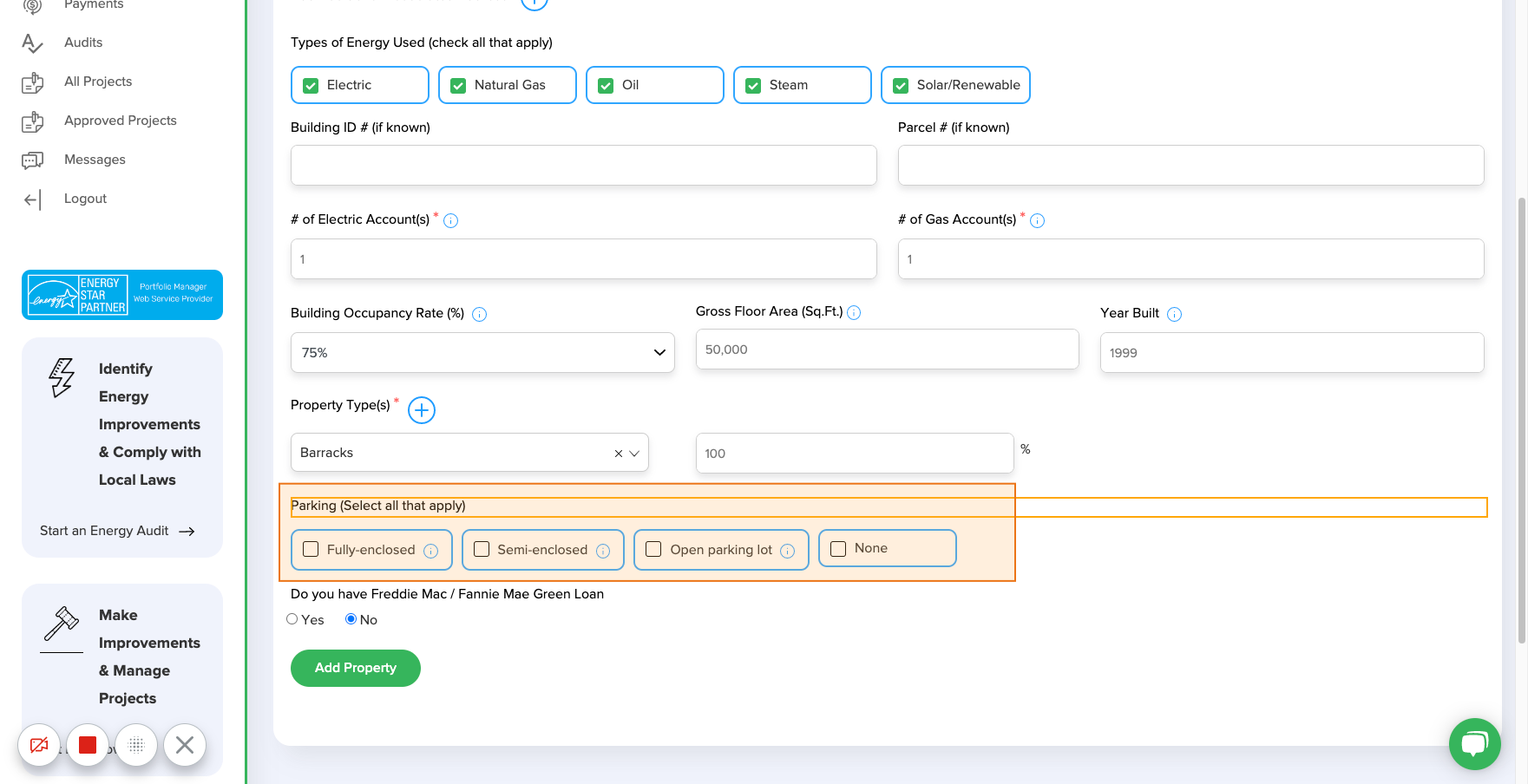1528x784 pixels.
Task: Click the # of Electric Accounts field
Action: pyautogui.click(x=584, y=258)
